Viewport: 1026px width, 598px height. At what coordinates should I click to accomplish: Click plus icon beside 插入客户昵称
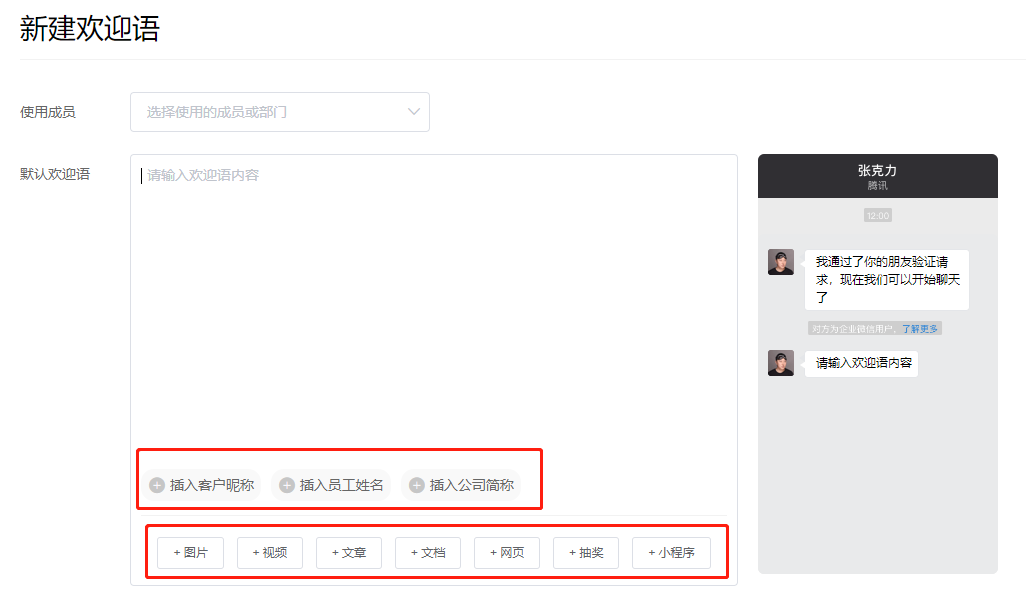(x=157, y=485)
